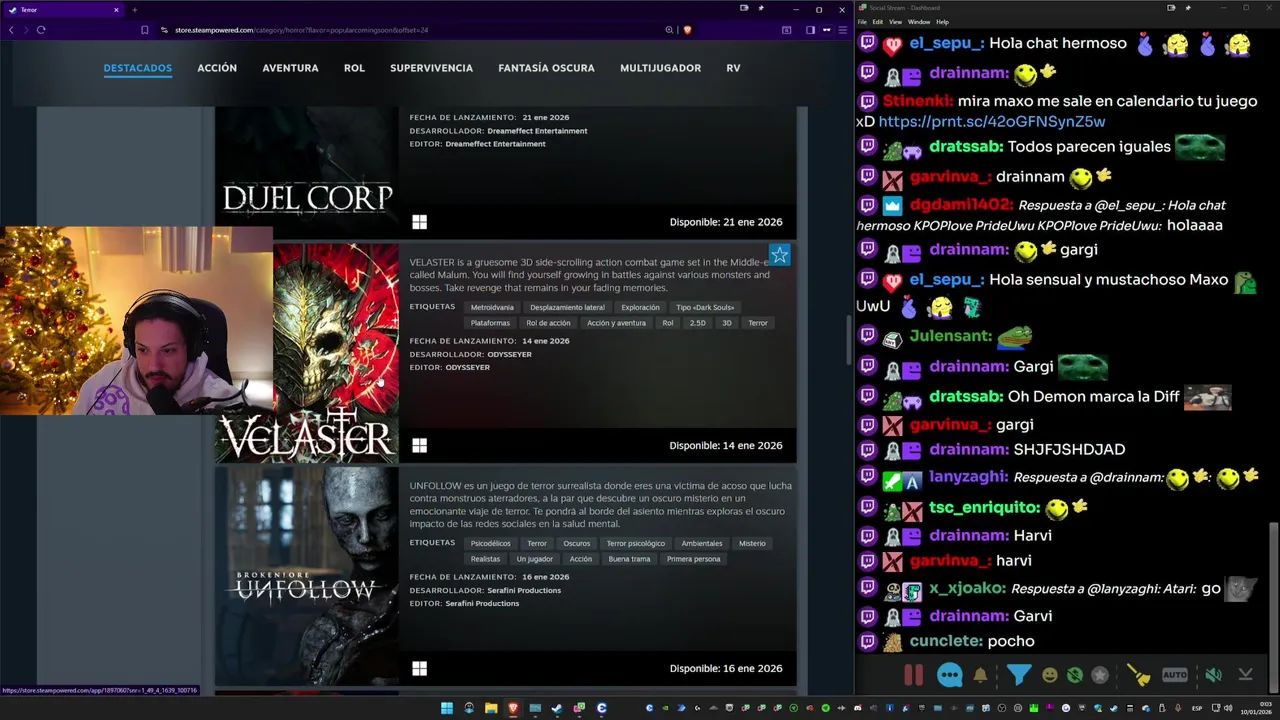Click the scroll-to-bottom arrow icon
This screenshot has height=720, width=1280.
[x=1245, y=675]
